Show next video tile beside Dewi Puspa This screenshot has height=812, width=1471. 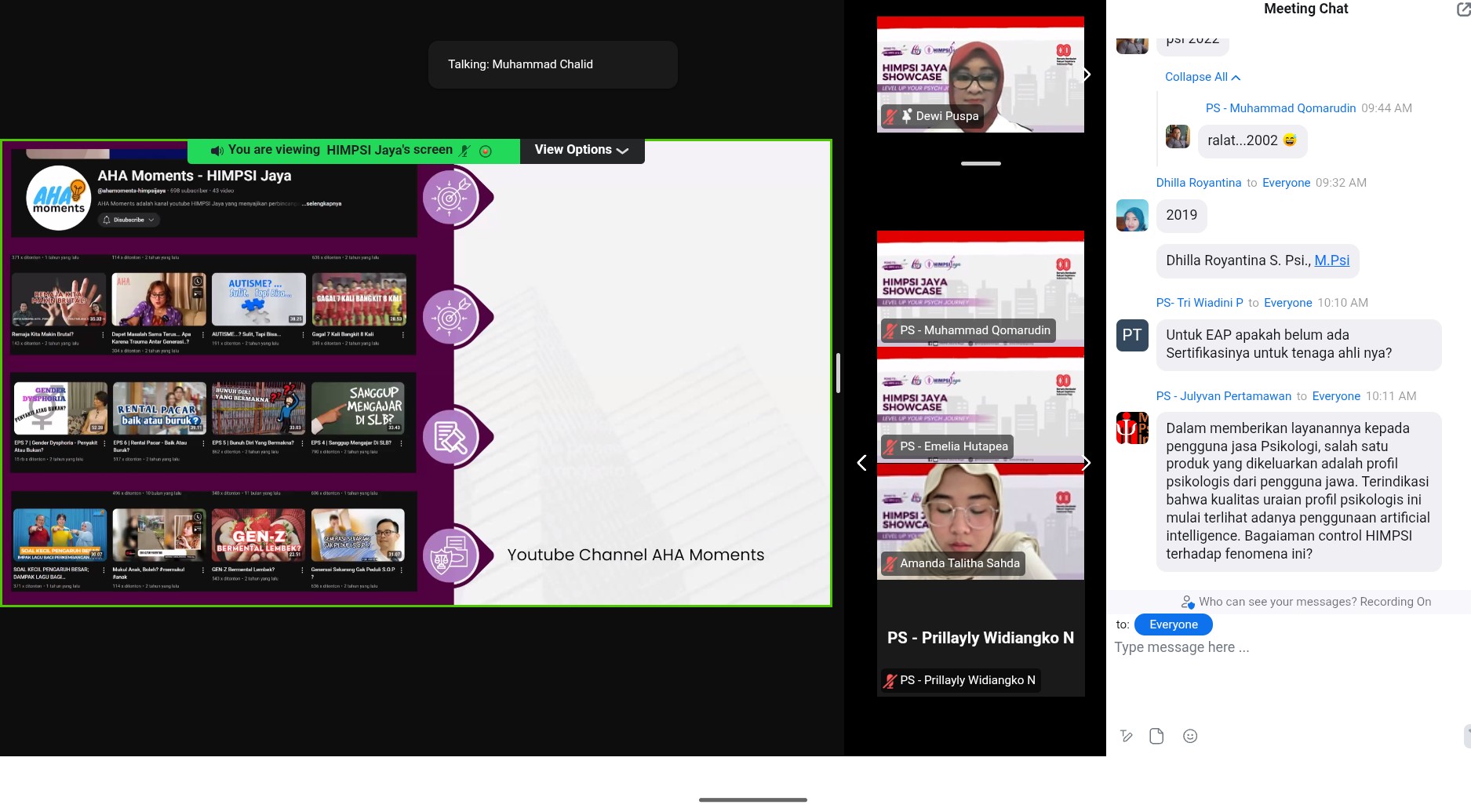(x=1087, y=75)
